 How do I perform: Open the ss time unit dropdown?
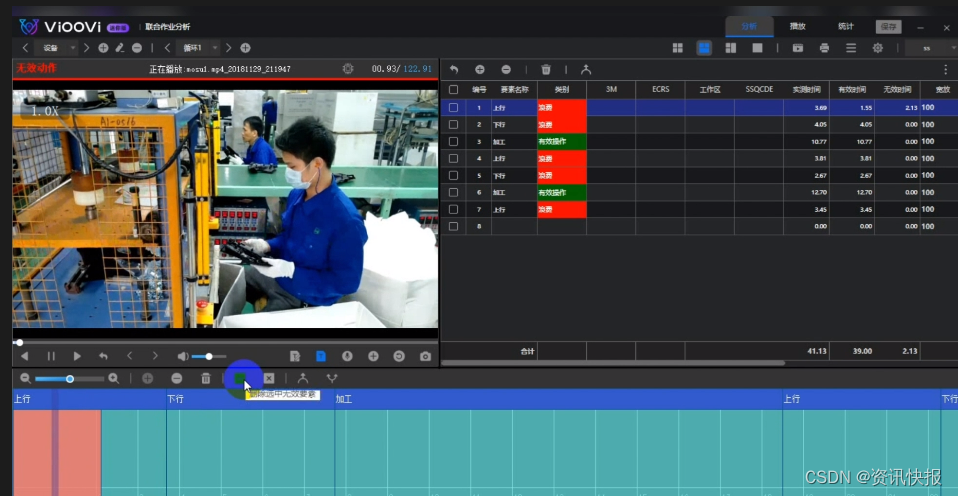coord(931,48)
